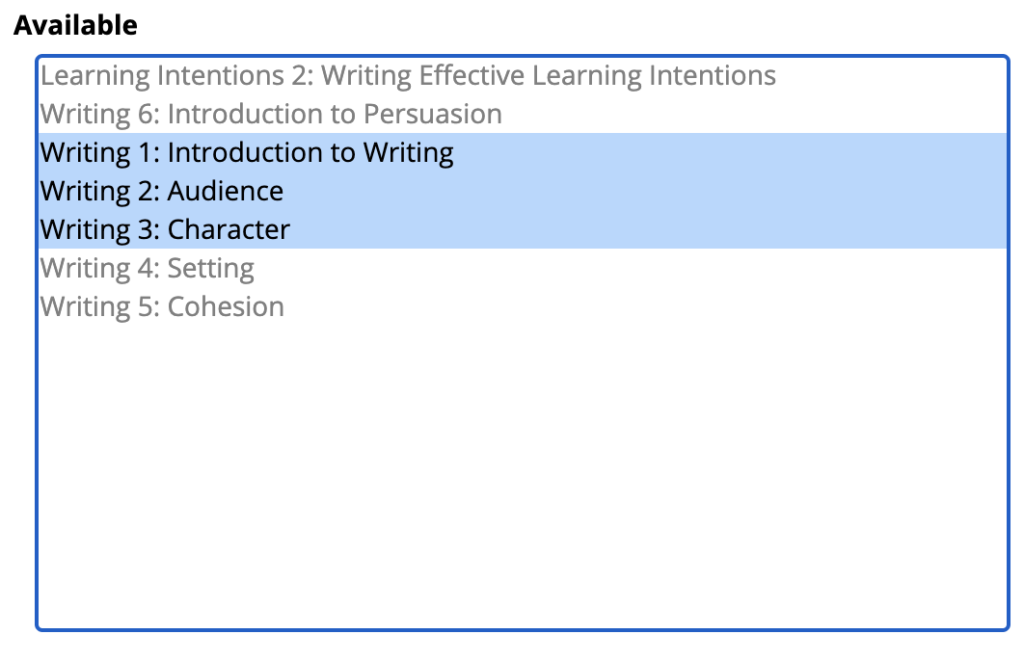This screenshot has width=1024, height=661.
Task: Pick the Writing Effective Learning Intentions module
Action: click(408, 76)
